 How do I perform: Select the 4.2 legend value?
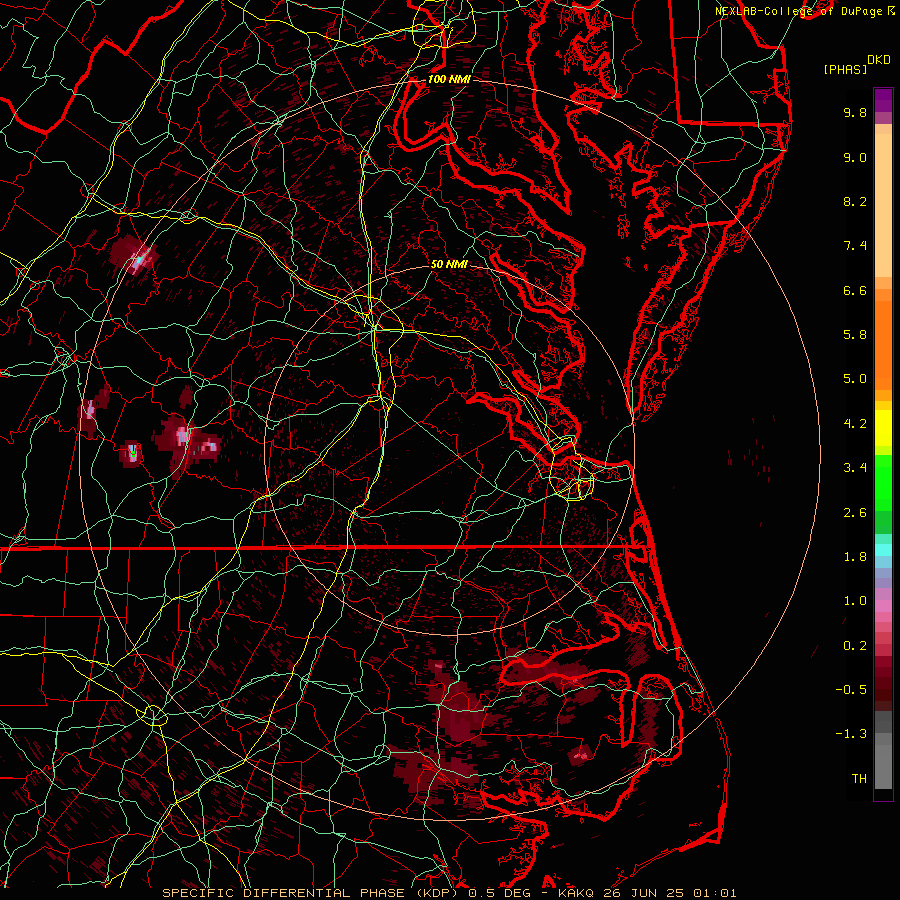pos(855,424)
